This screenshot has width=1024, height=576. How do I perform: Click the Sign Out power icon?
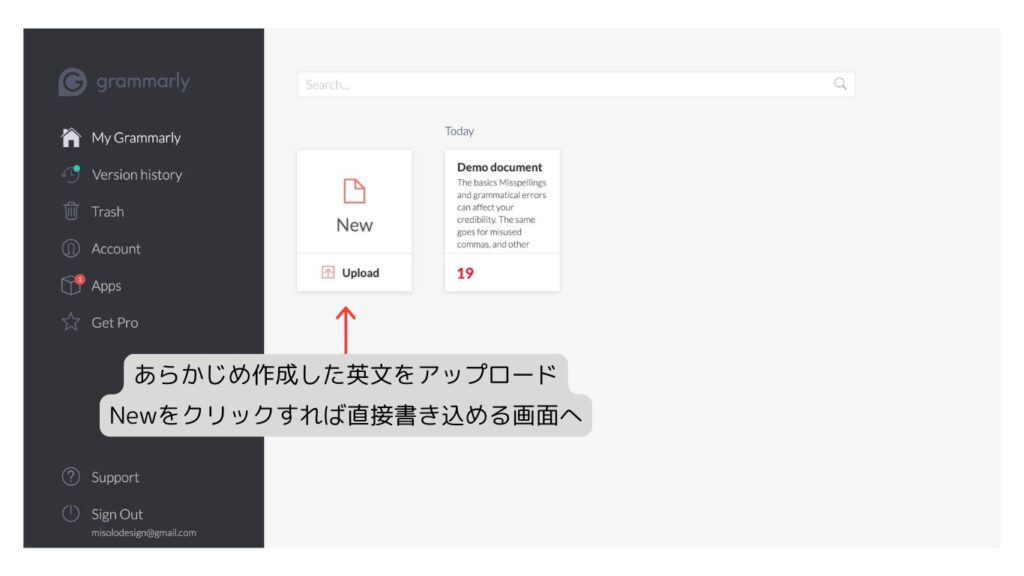pyautogui.click(x=71, y=514)
